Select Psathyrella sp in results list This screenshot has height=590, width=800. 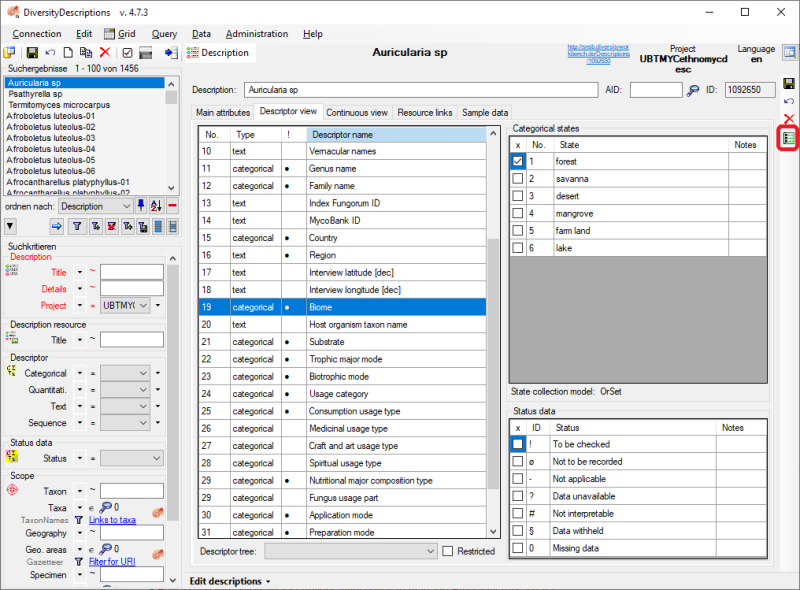click(x=35, y=94)
